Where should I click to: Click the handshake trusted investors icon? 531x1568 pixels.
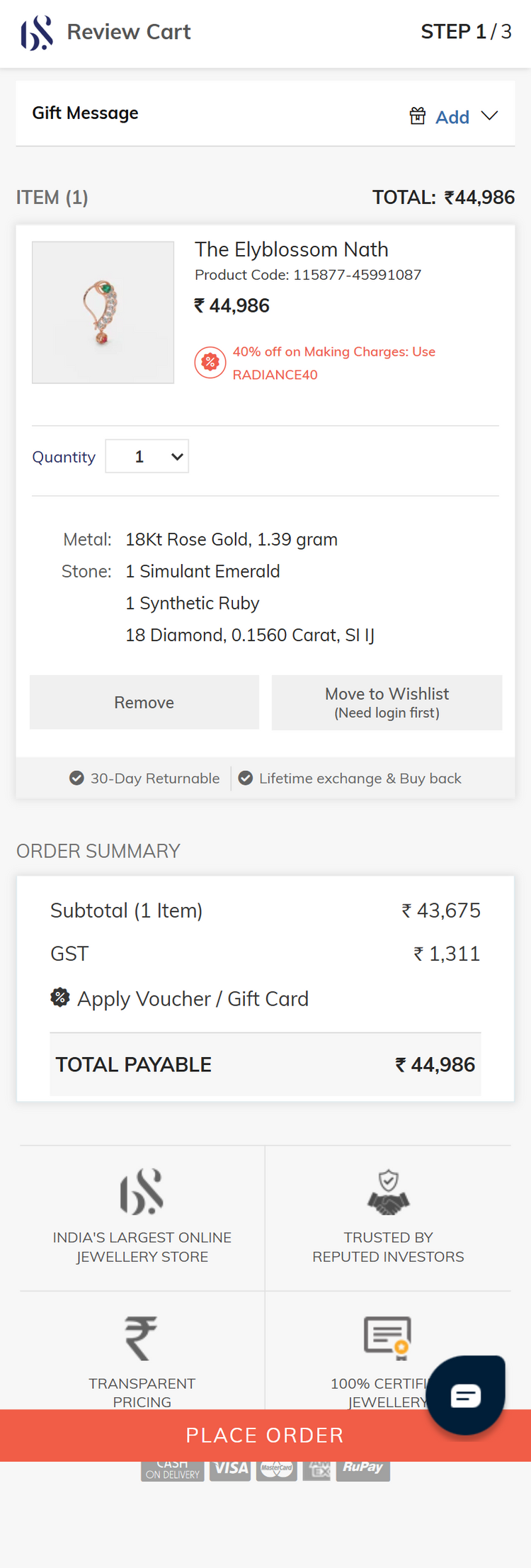pos(388,1192)
